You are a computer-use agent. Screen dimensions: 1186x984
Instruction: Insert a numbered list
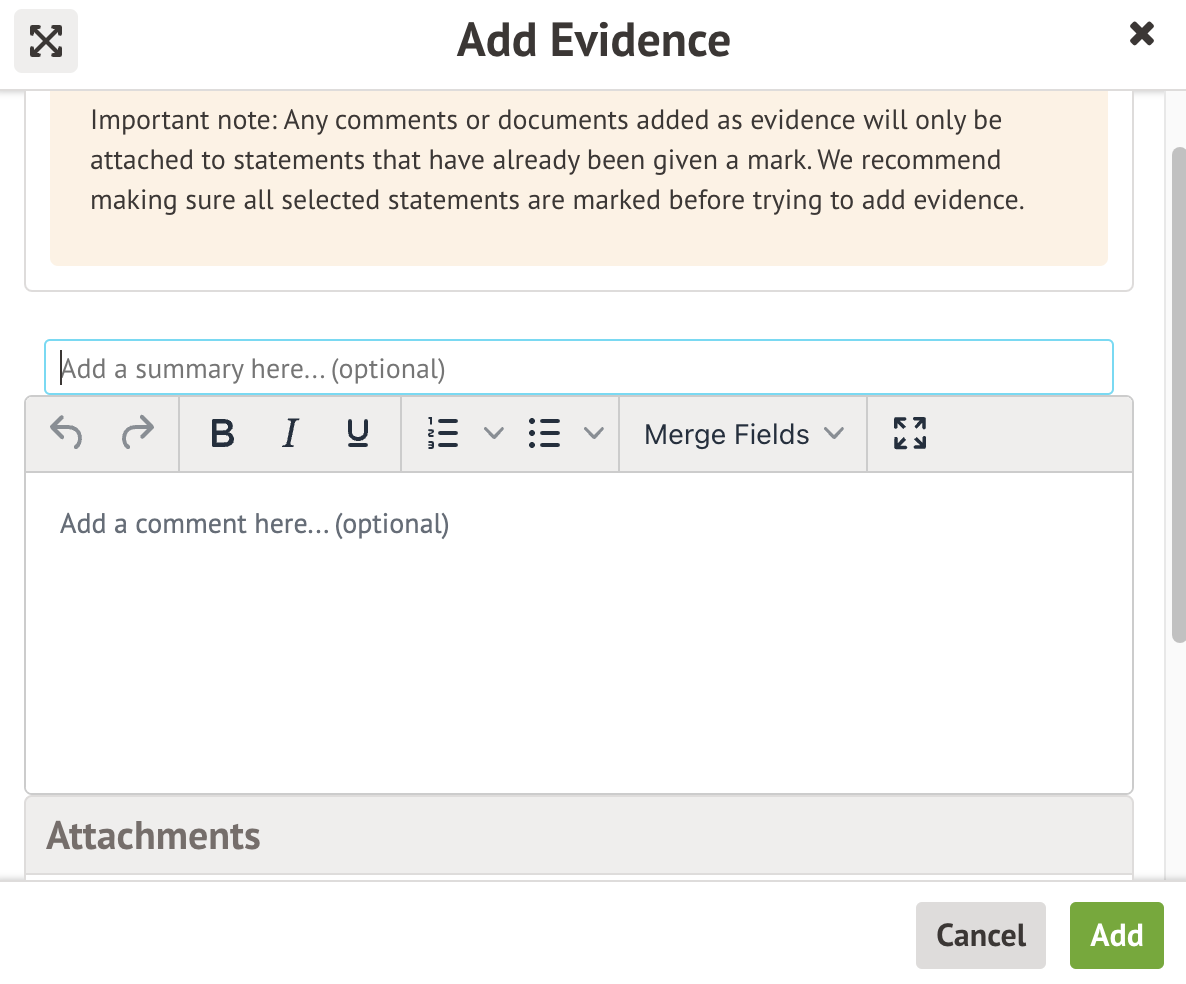442,434
